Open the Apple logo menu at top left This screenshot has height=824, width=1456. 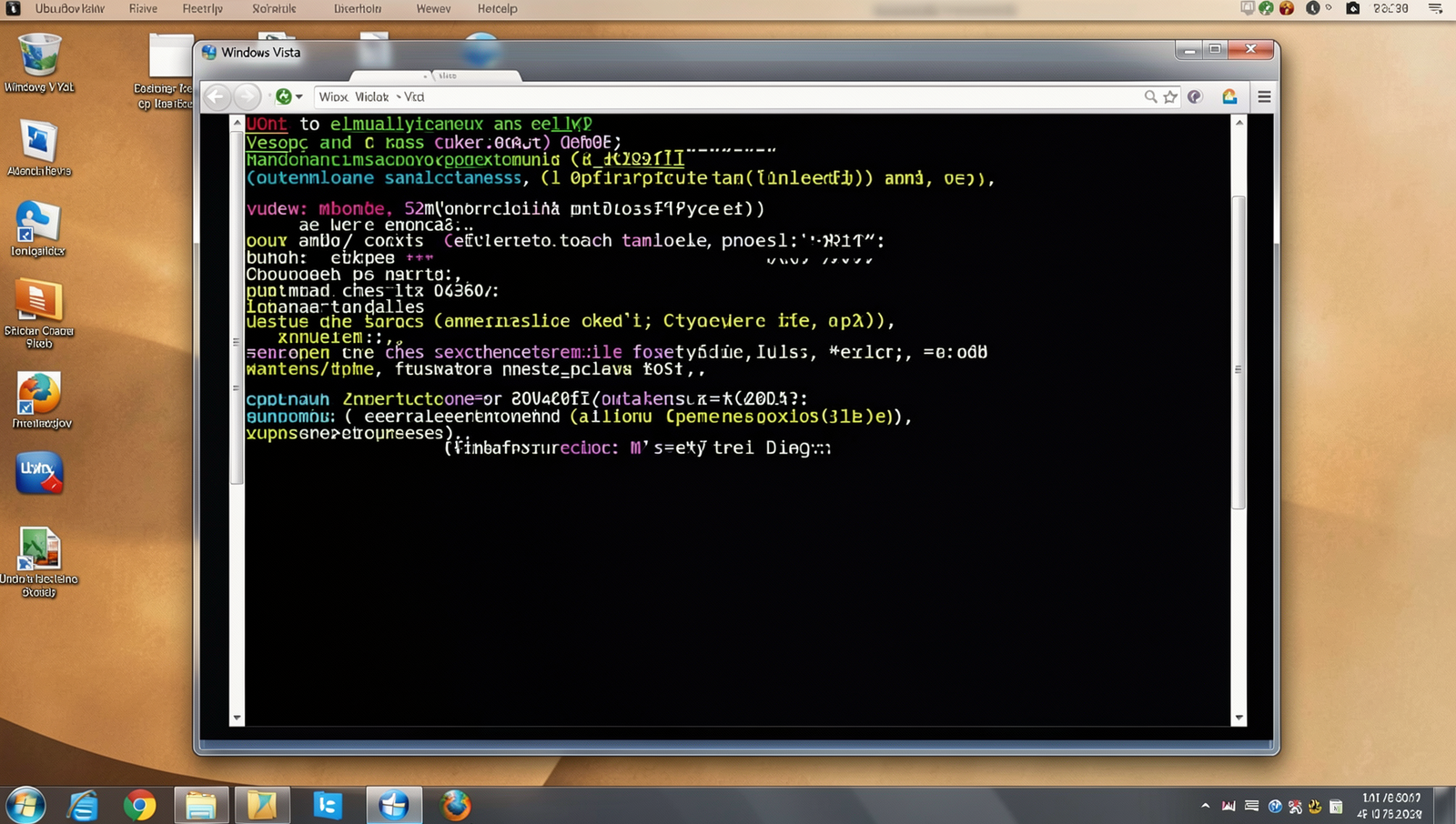click(x=14, y=8)
